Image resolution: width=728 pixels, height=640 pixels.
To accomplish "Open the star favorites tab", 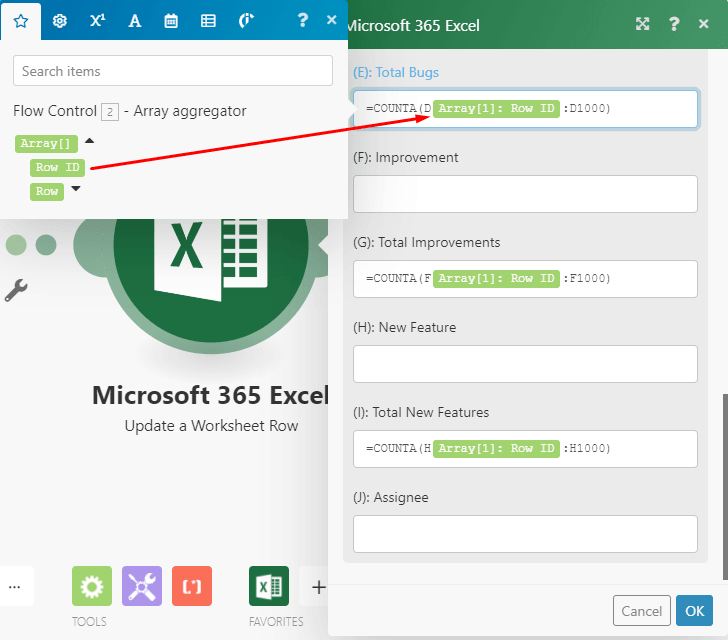I will [21, 20].
